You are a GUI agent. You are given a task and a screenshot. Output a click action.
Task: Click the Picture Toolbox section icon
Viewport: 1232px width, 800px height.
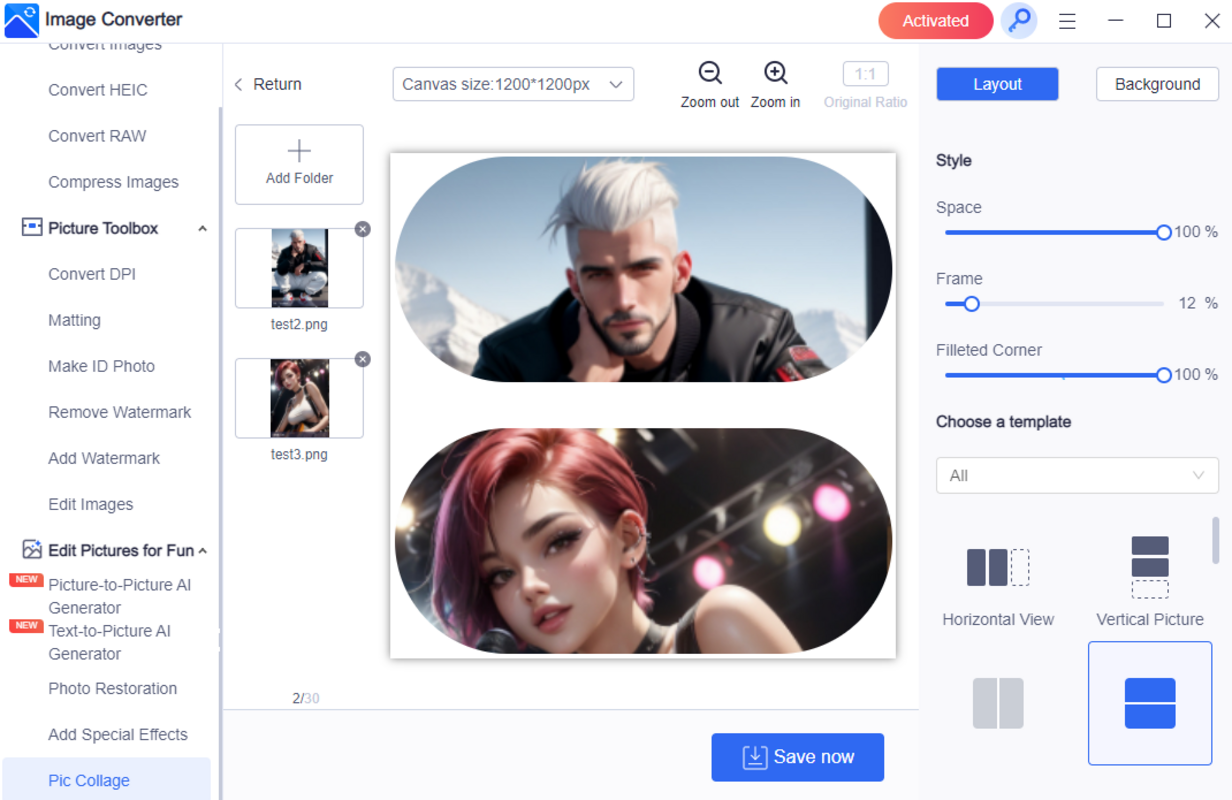point(32,228)
